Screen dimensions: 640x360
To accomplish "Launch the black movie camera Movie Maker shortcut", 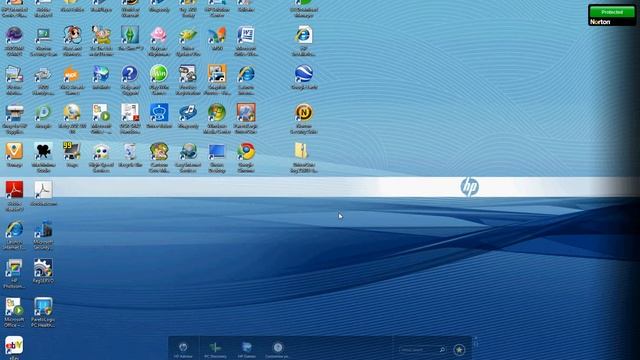I will click(x=43, y=152).
